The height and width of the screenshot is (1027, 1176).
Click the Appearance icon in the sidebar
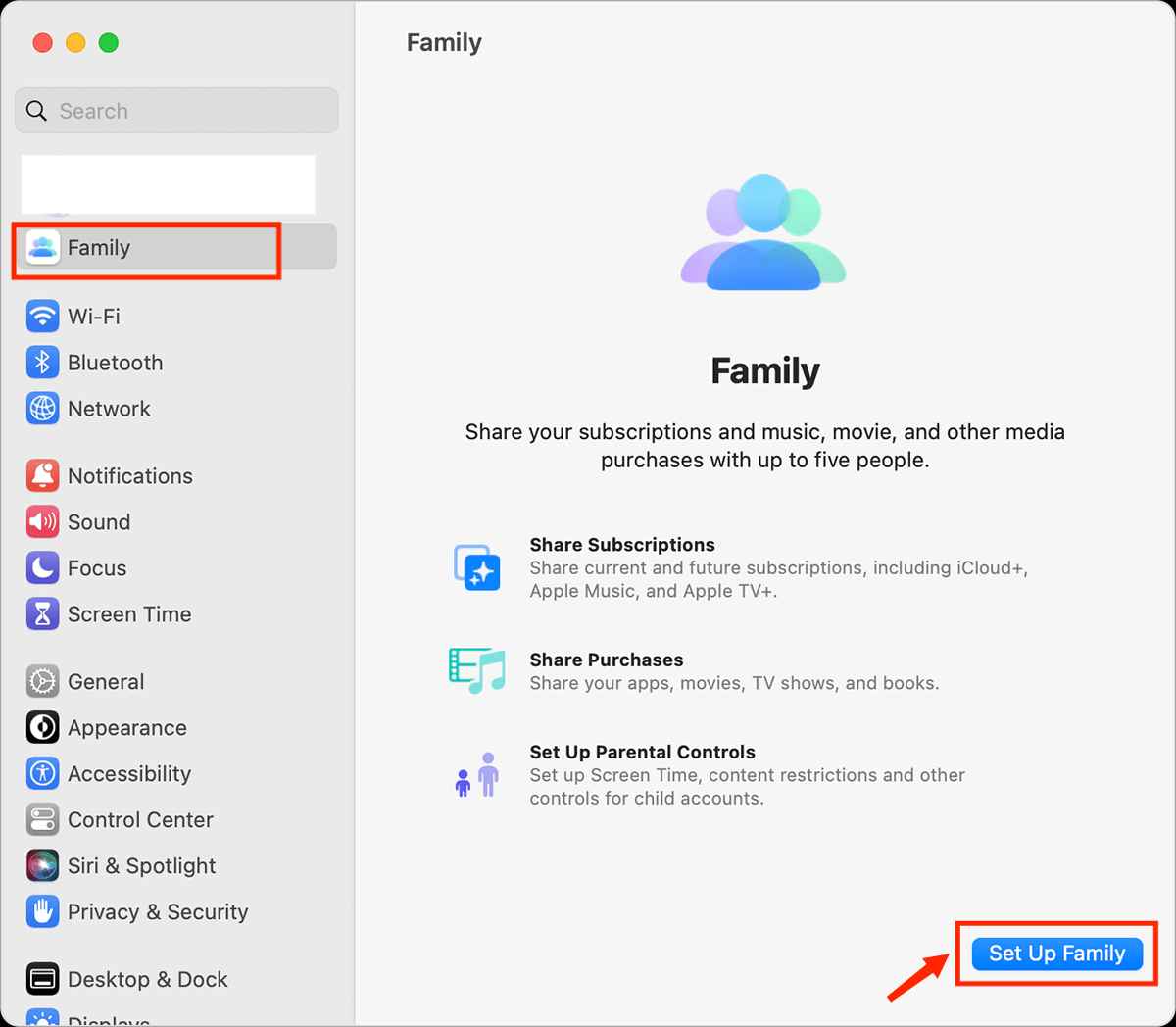point(42,728)
